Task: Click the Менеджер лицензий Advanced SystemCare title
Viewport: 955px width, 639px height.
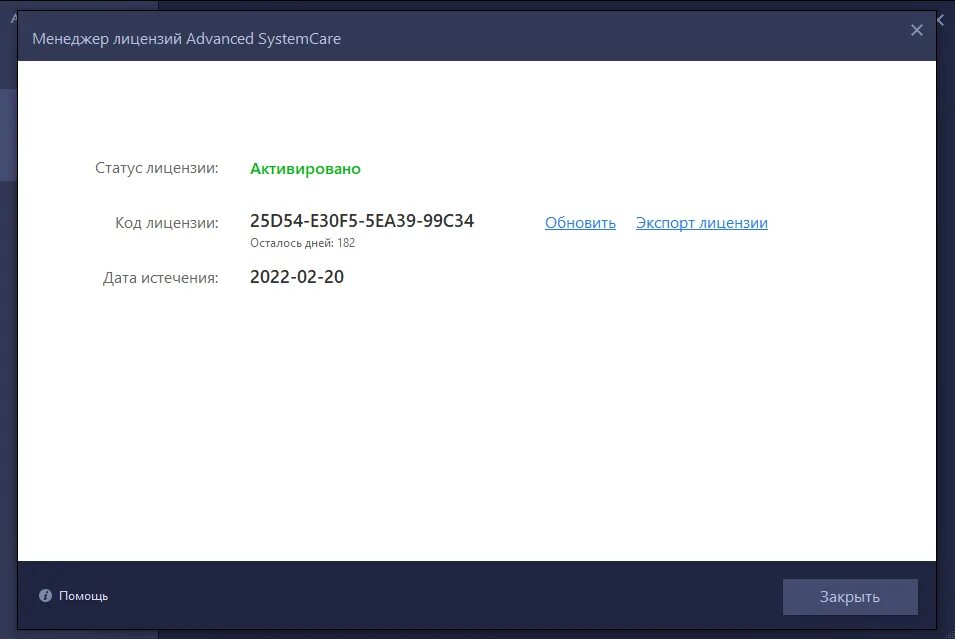Action: click(x=186, y=38)
